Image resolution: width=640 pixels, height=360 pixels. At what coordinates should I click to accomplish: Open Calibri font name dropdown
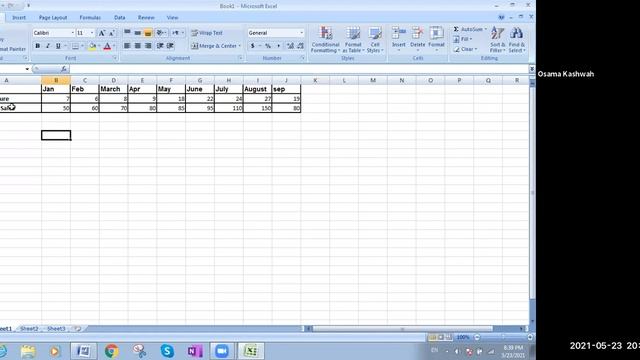click(73, 33)
